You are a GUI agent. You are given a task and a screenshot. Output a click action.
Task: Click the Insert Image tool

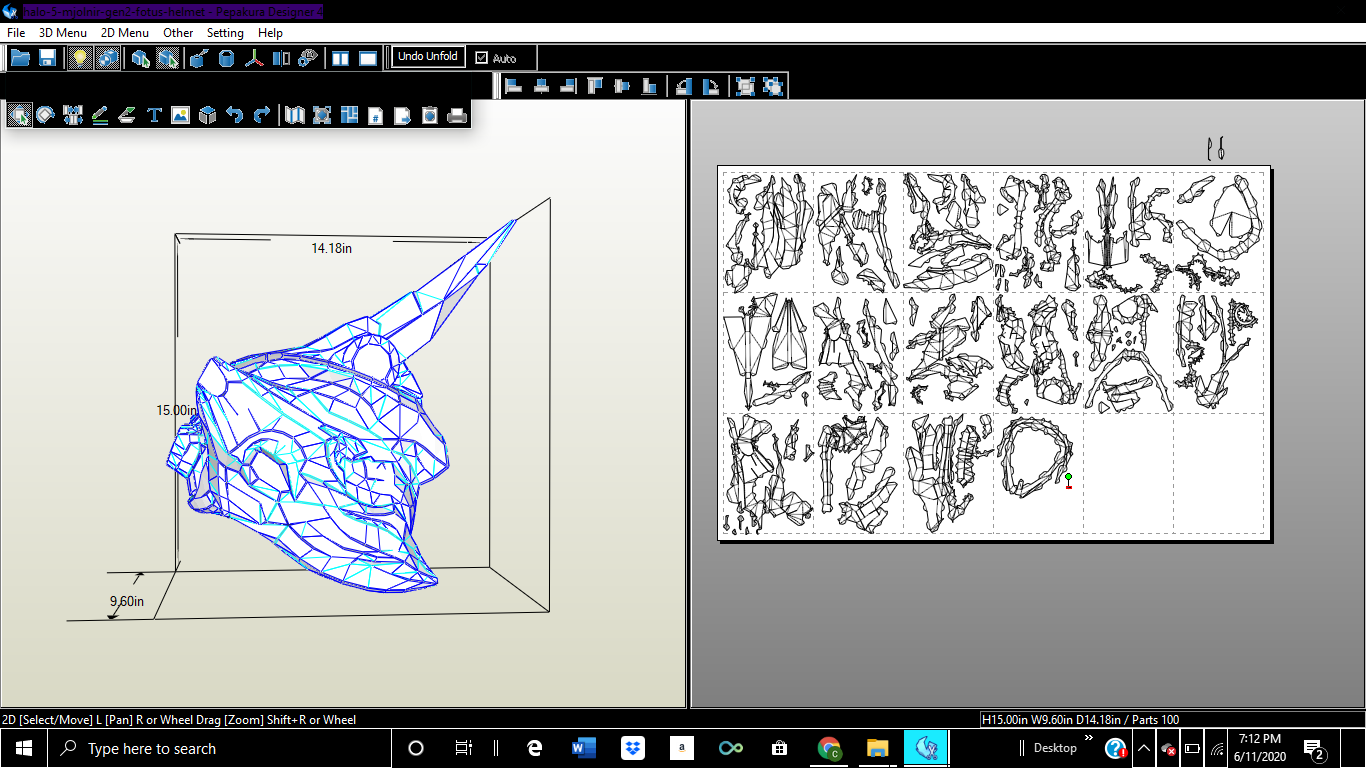[180, 115]
